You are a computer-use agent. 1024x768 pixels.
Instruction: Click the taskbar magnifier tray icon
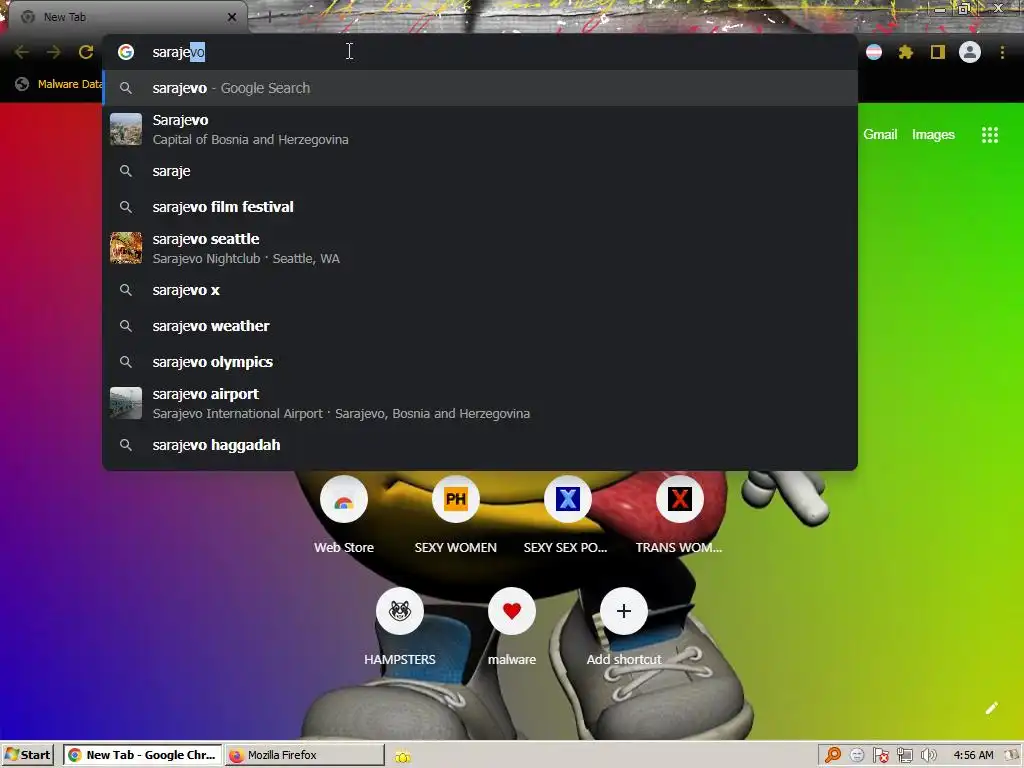[833, 755]
